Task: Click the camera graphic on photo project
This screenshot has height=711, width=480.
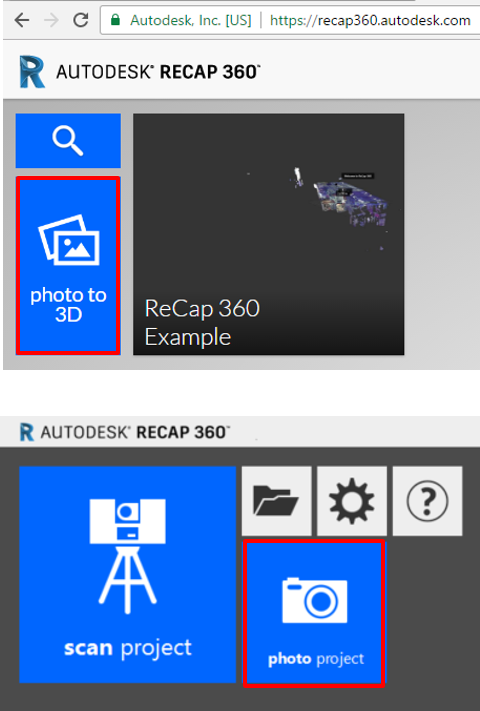Action: pyautogui.click(x=315, y=600)
